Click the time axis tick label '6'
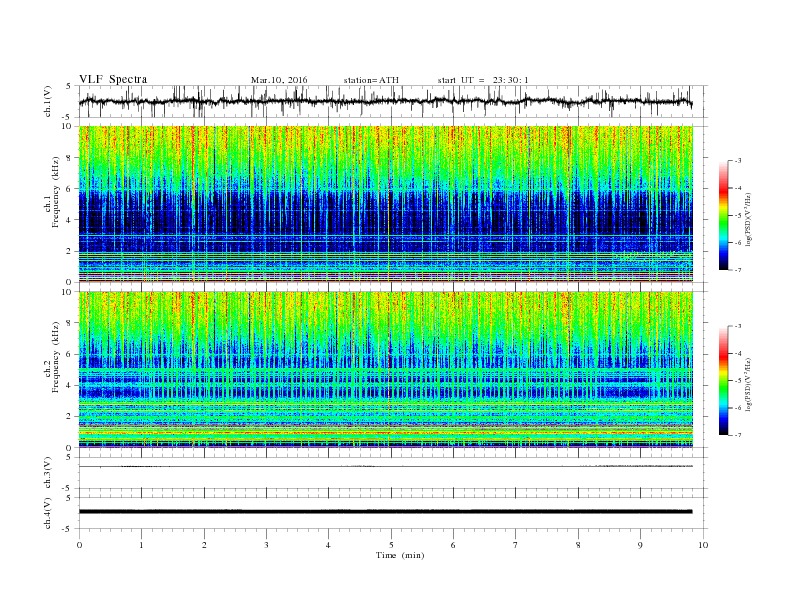The width and height of the screenshot is (792, 612). pos(453,545)
